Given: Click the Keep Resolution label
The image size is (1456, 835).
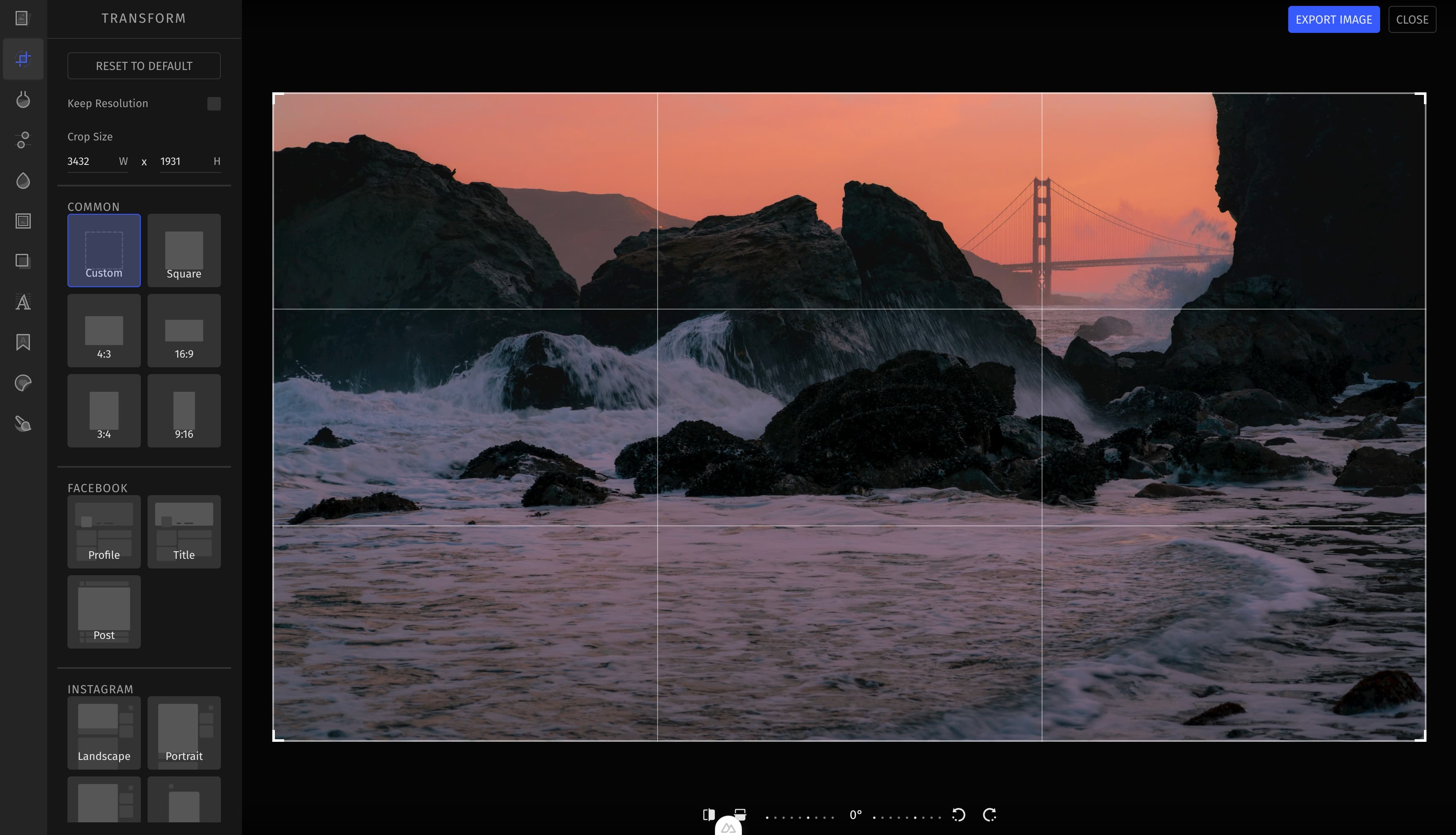Looking at the screenshot, I should [x=108, y=103].
